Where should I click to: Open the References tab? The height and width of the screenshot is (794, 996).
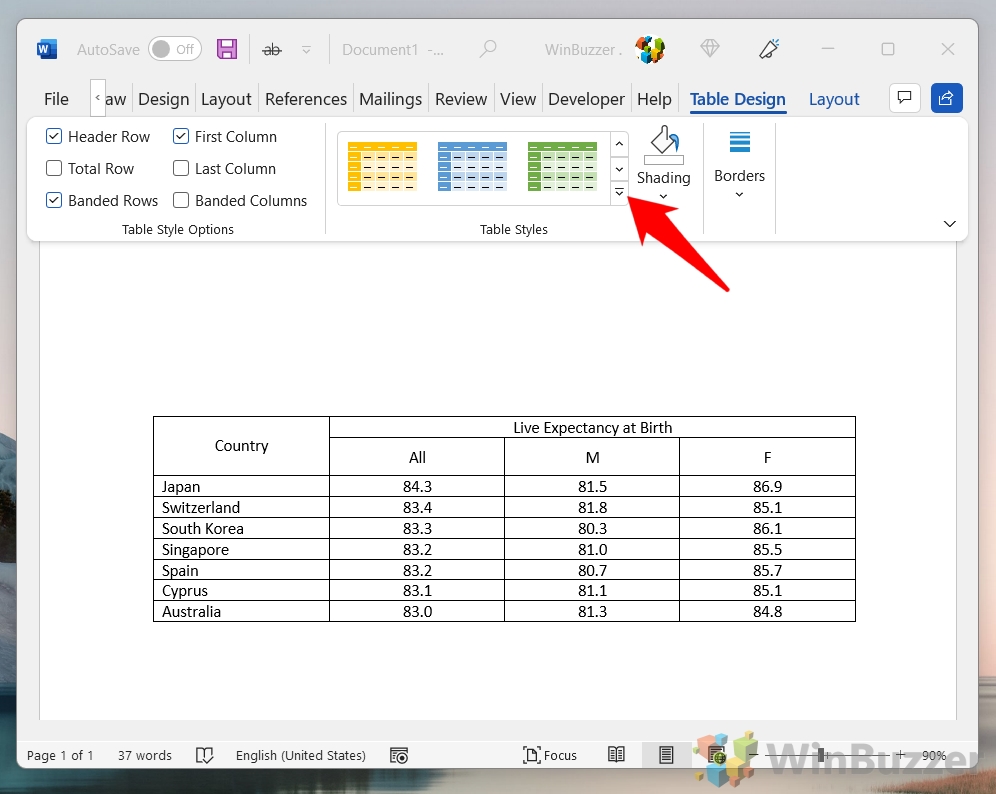coord(305,99)
